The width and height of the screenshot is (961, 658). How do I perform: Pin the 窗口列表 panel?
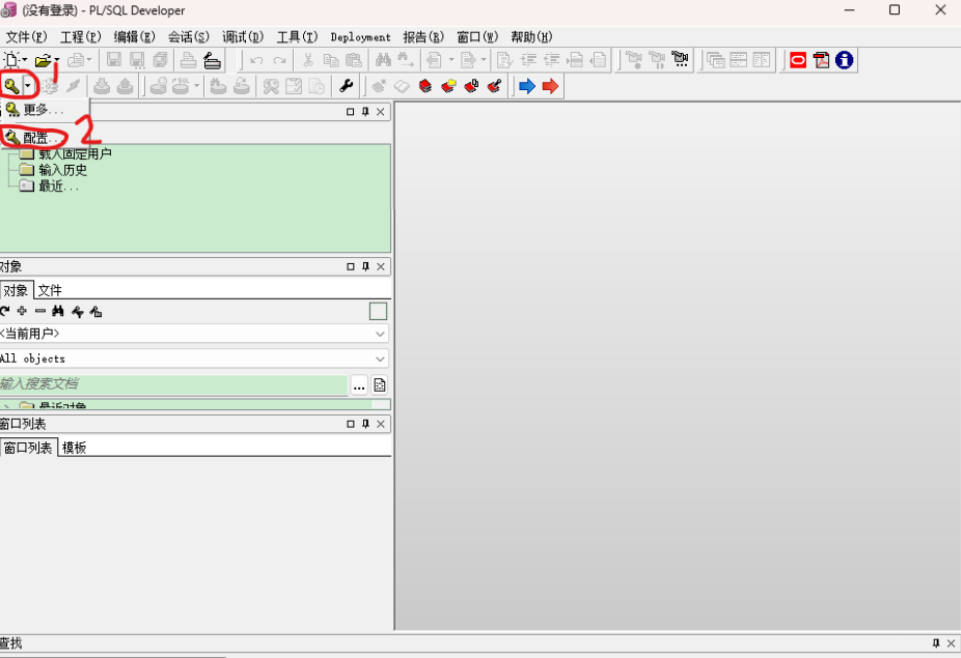coord(365,424)
